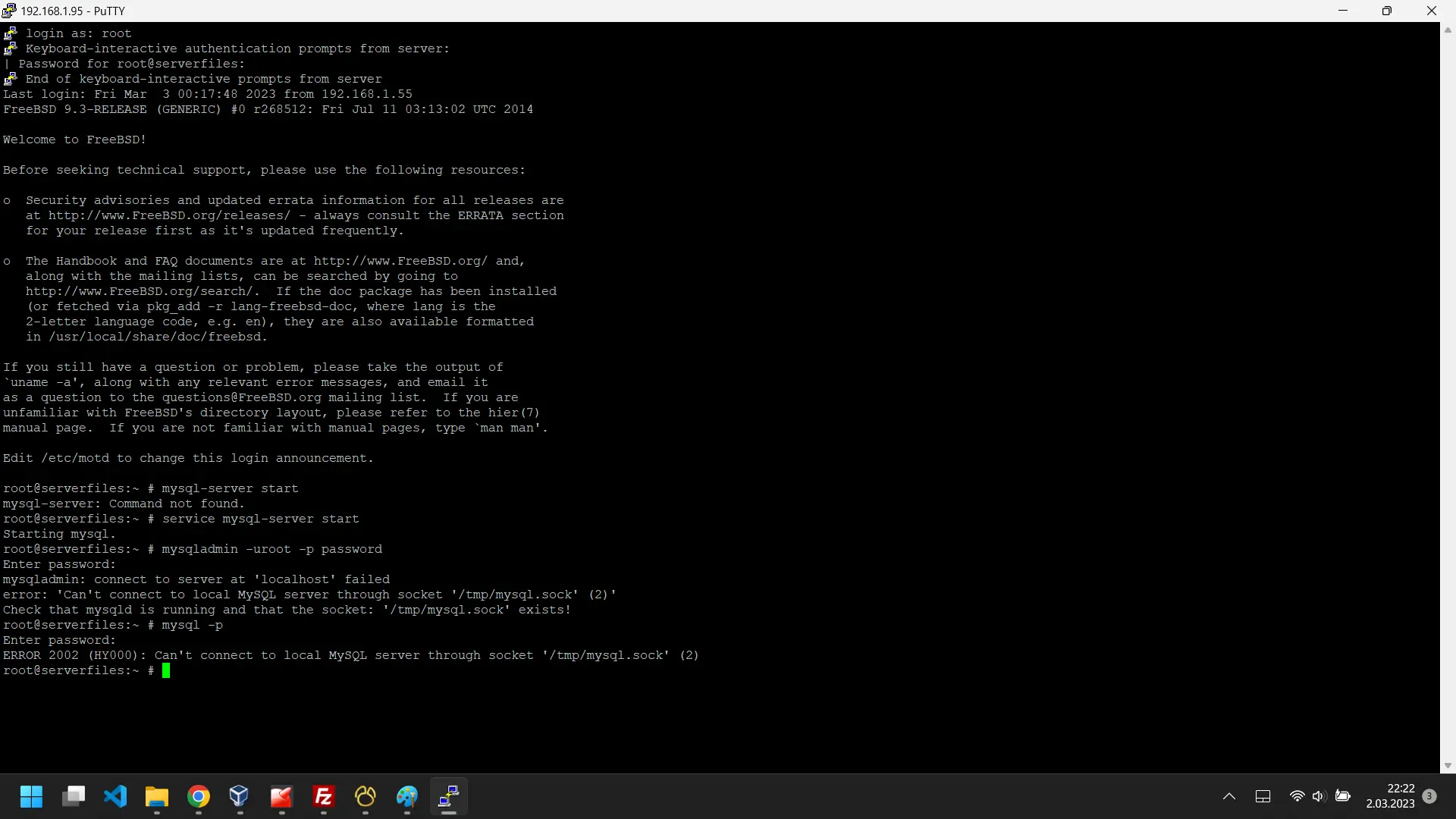Switch to Google Chrome in taskbar

click(199, 797)
